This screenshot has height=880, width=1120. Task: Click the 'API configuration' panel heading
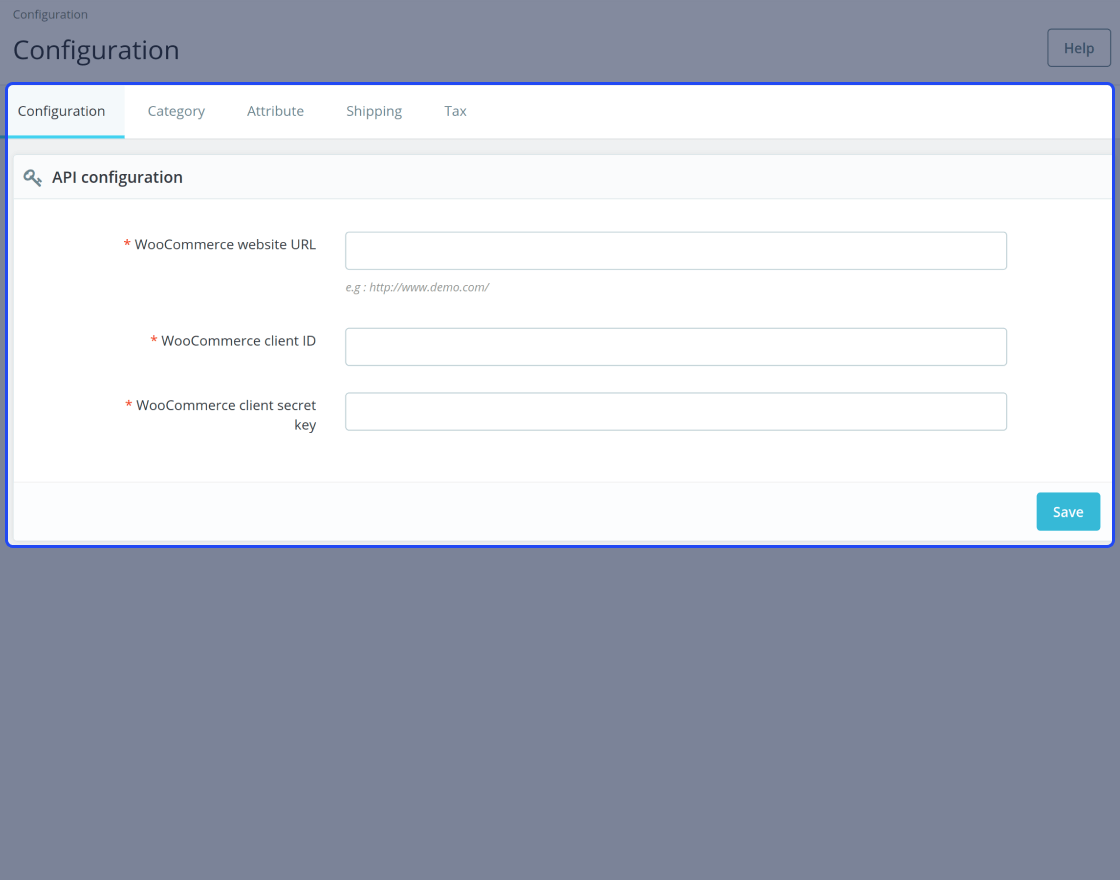point(117,177)
